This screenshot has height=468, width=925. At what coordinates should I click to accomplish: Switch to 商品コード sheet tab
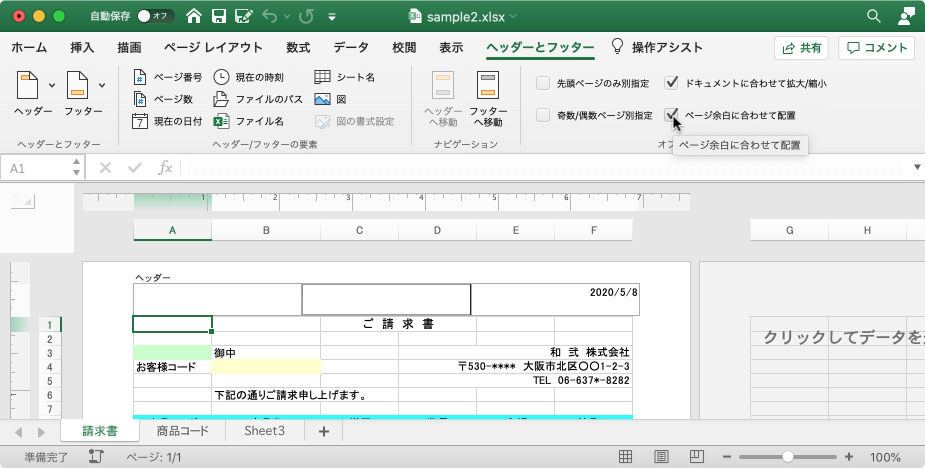tap(182, 431)
